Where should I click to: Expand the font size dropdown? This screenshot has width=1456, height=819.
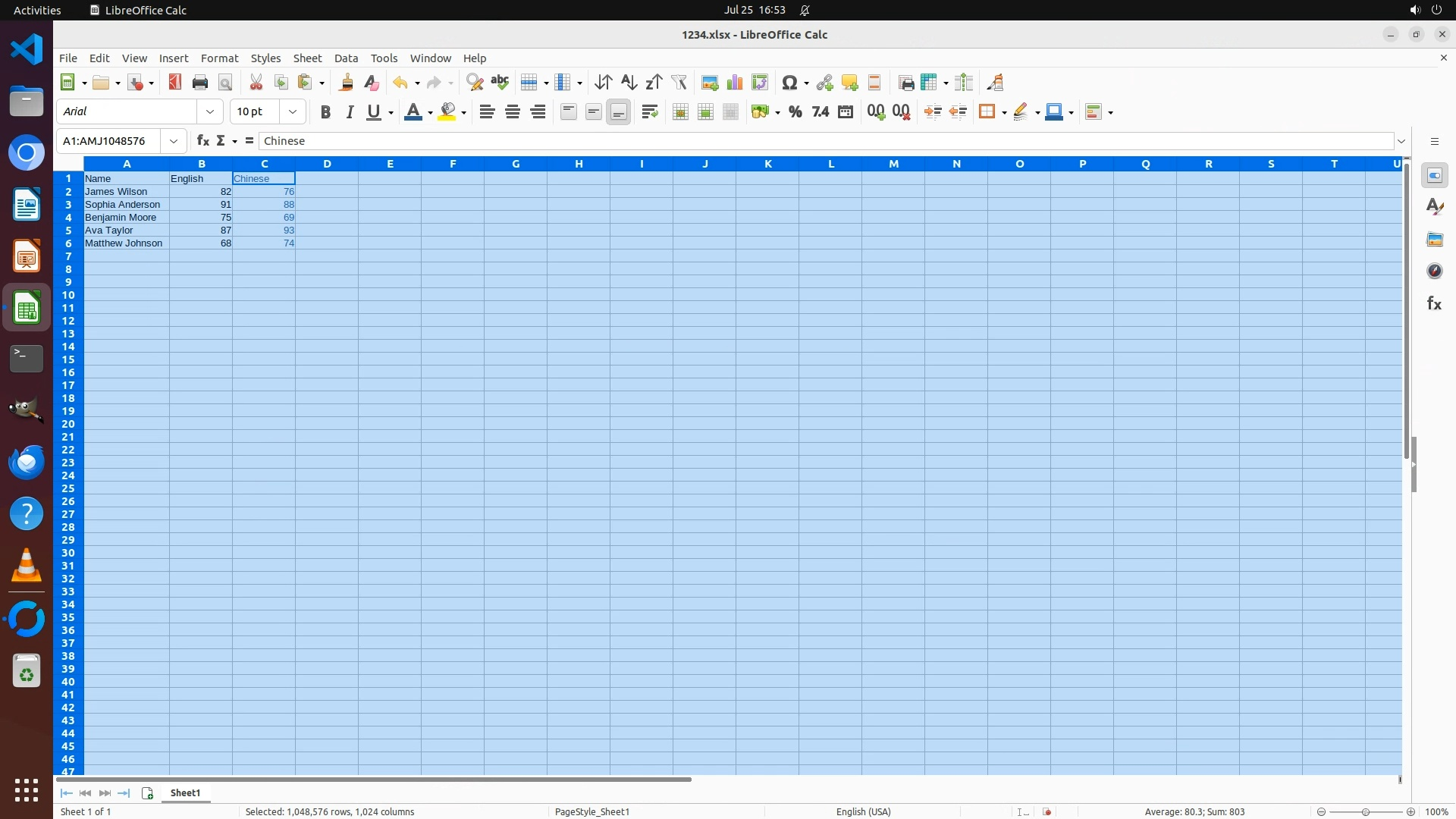(x=293, y=112)
